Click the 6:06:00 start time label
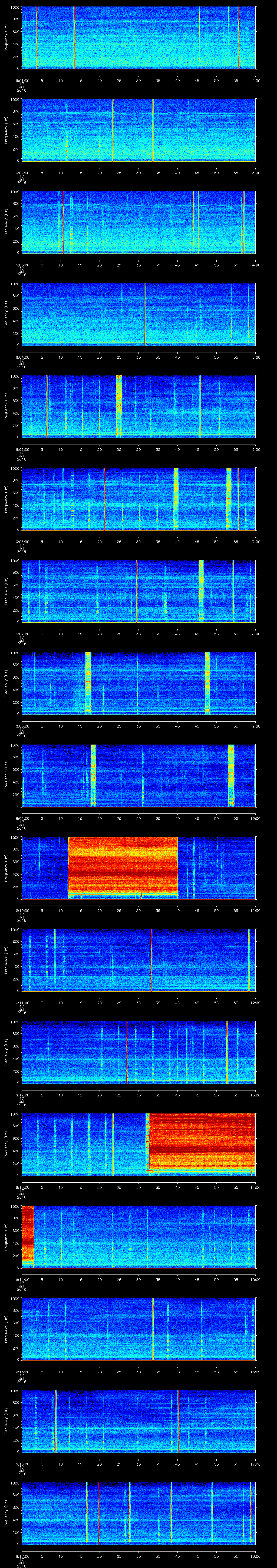Image resolution: width=277 pixels, height=1568 pixels. pos(22,542)
